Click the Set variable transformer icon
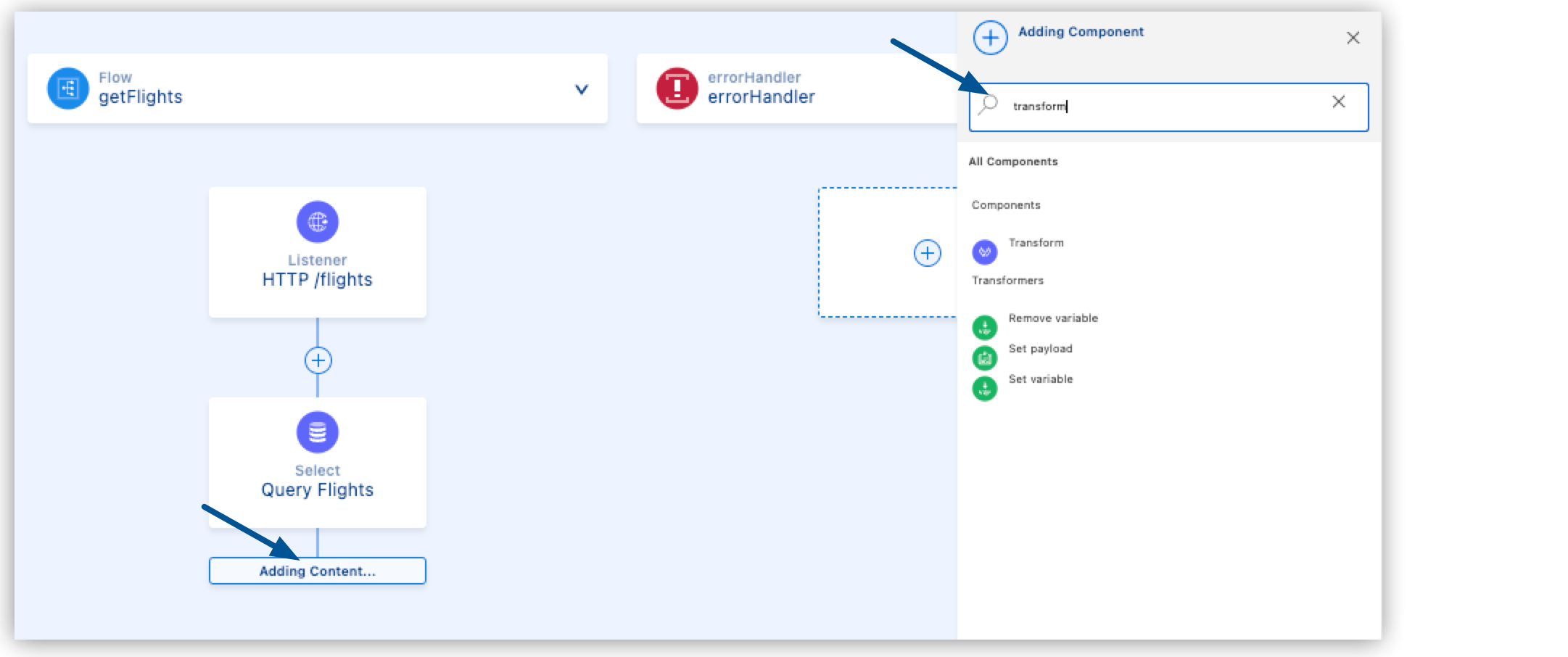The image size is (1568, 657). click(984, 388)
